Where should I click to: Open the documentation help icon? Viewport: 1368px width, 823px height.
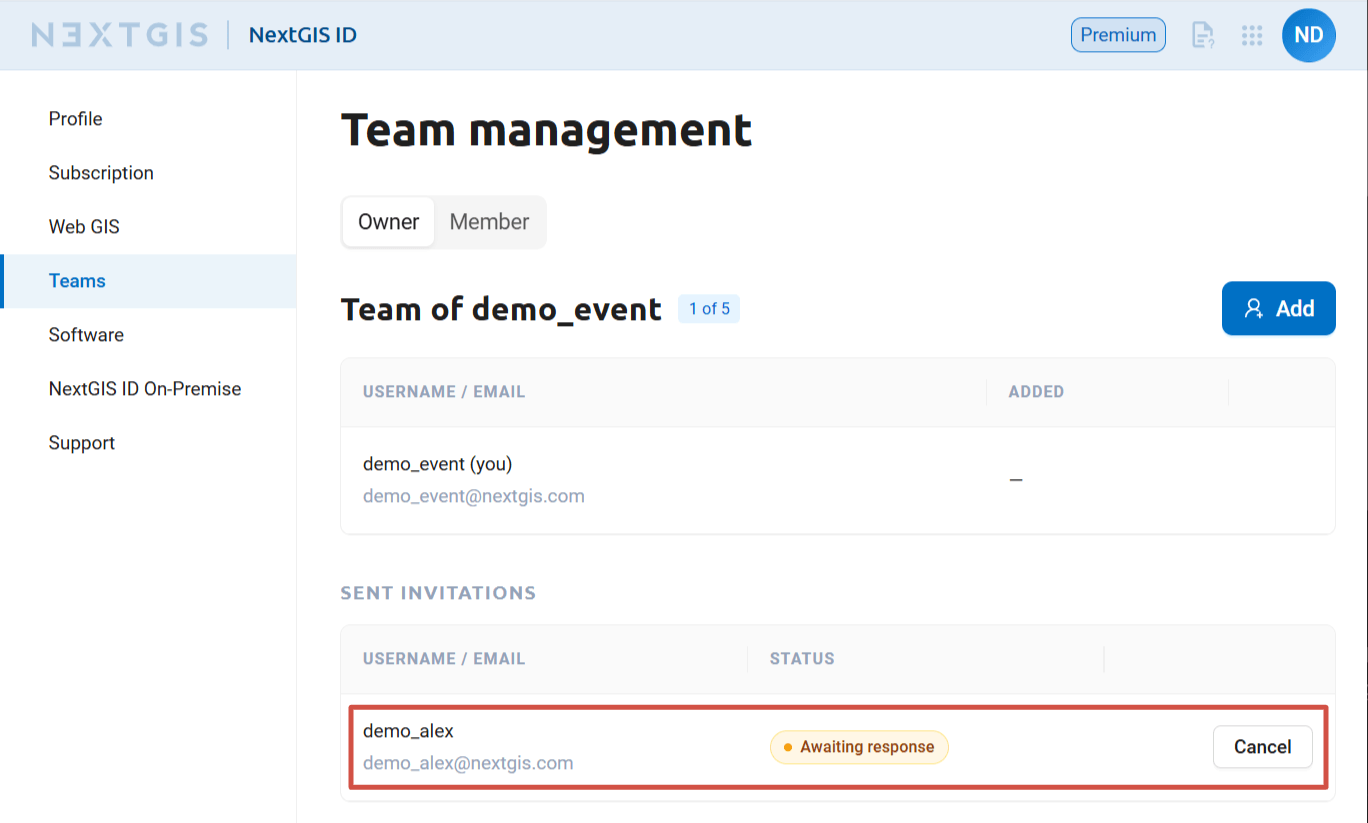1203,35
